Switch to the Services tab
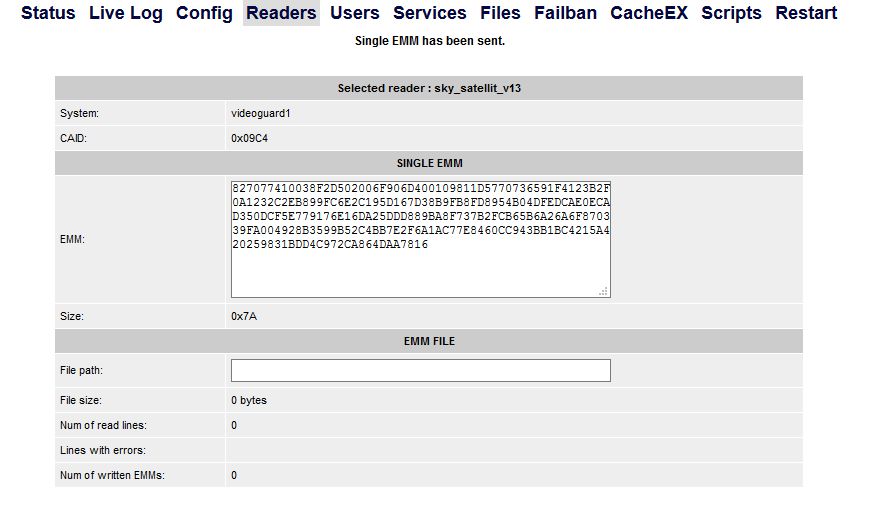 point(430,13)
